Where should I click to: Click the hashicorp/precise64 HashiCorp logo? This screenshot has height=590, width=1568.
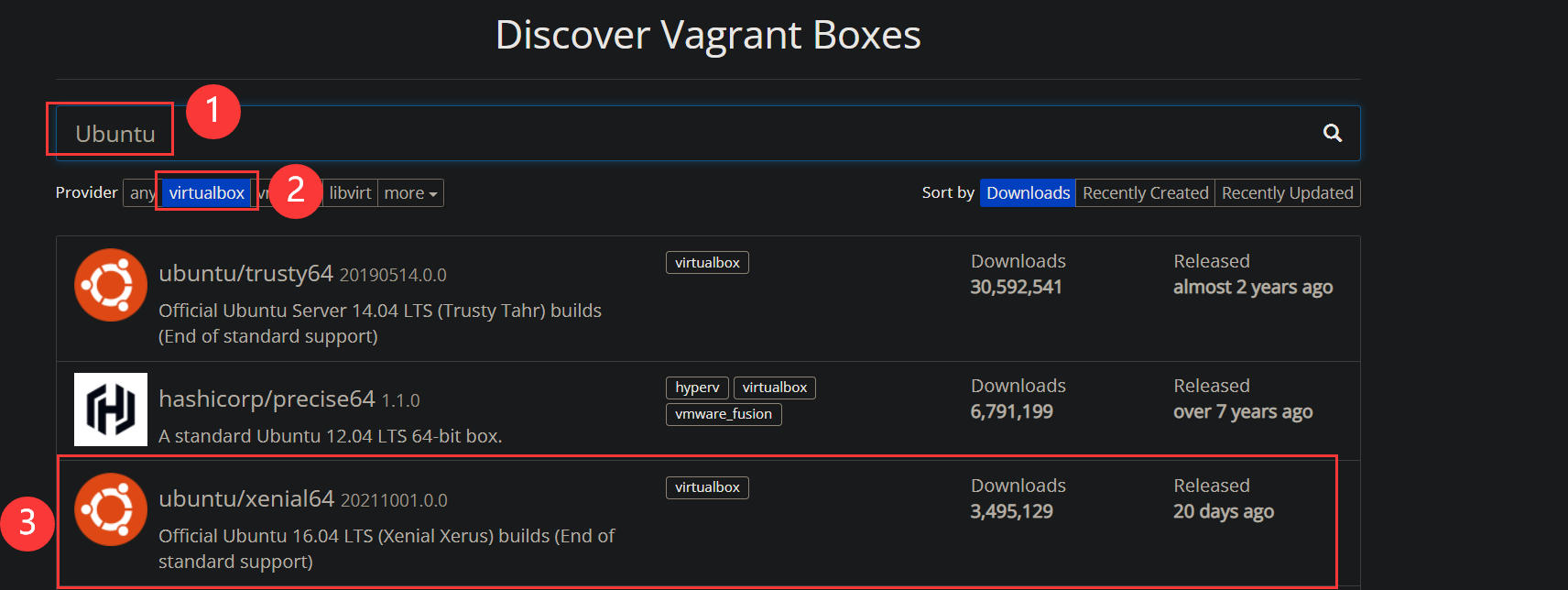pos(111,410)
